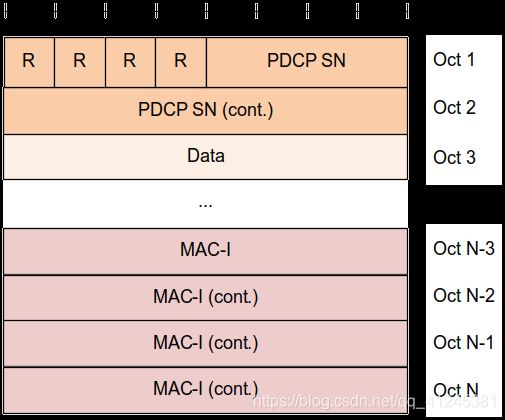Click the Oct N label

[456, 390]
